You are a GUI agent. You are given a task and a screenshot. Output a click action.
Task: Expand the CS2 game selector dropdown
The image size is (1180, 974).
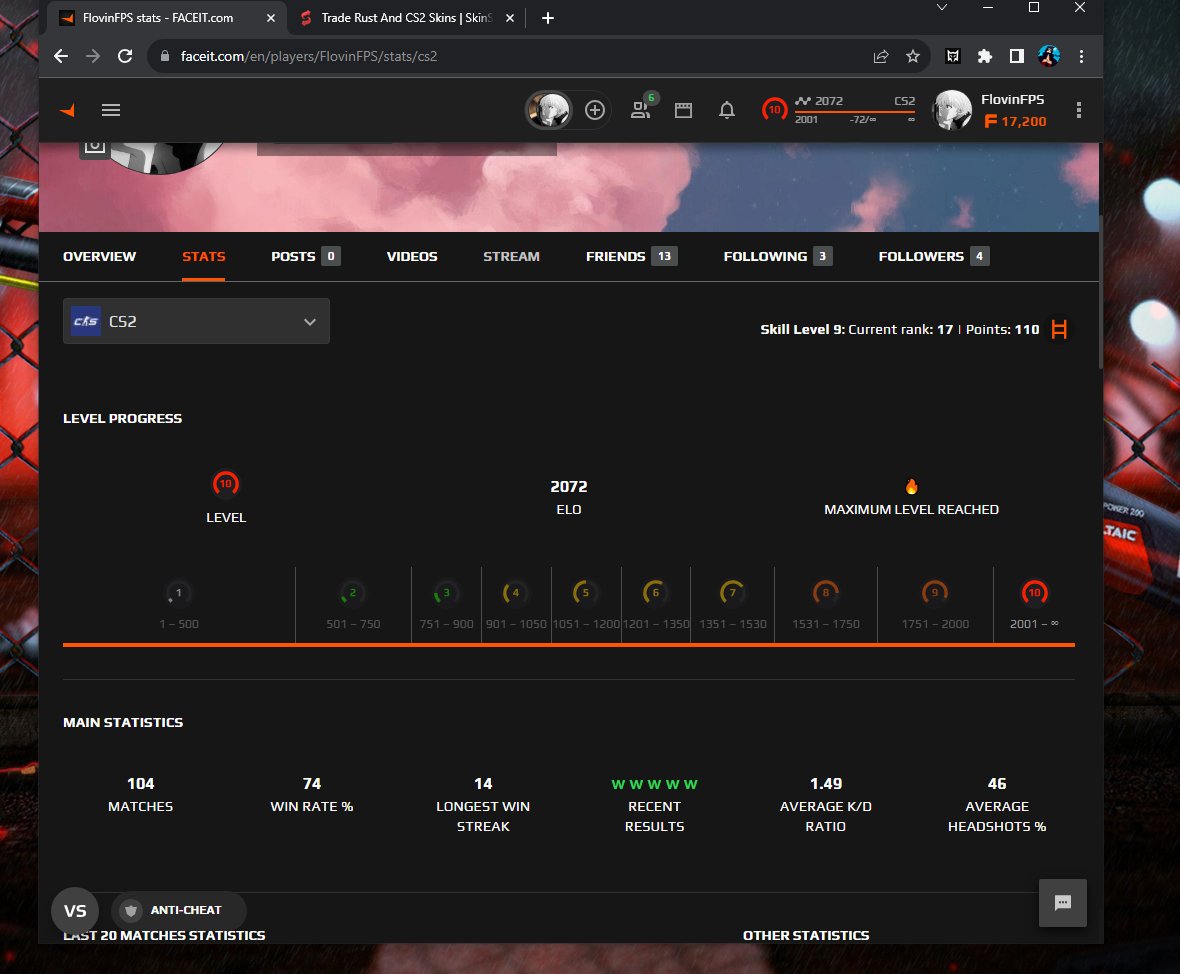click(196, 321)
